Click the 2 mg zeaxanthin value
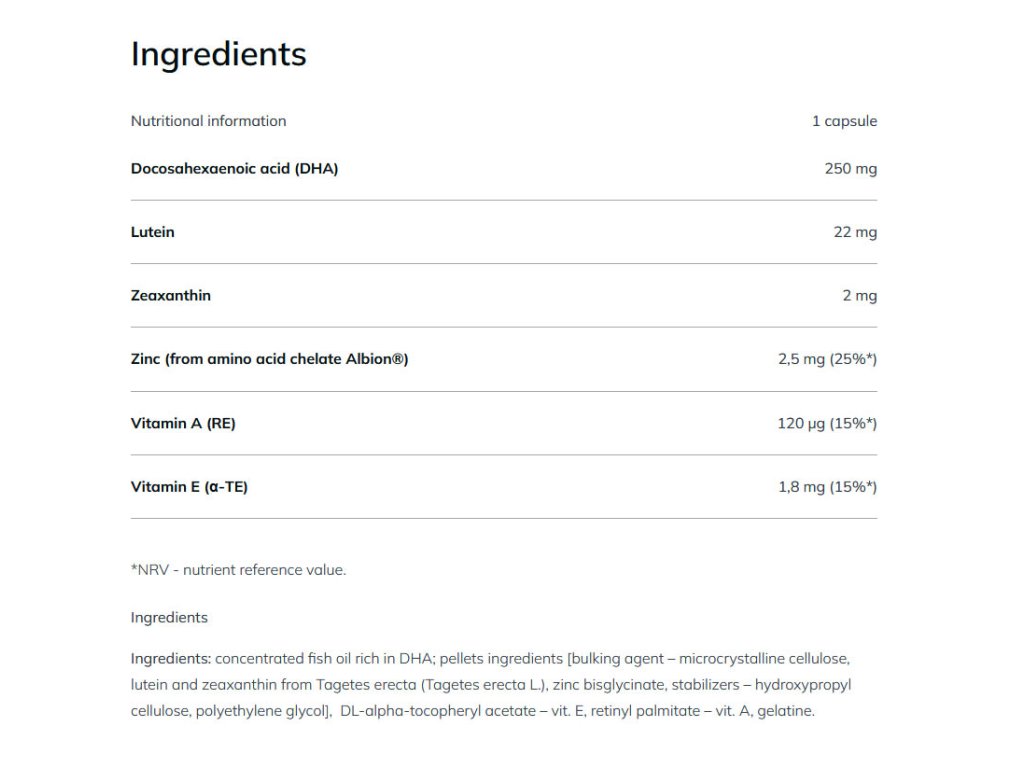 (x=859, y=295)
